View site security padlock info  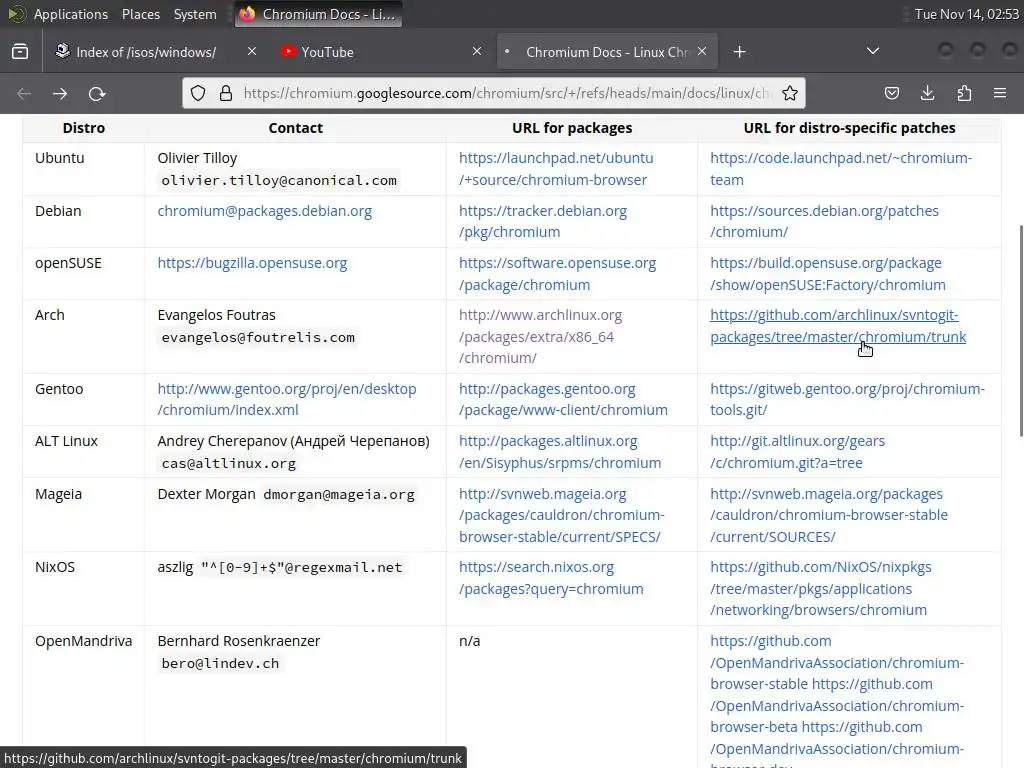point(226,93)
